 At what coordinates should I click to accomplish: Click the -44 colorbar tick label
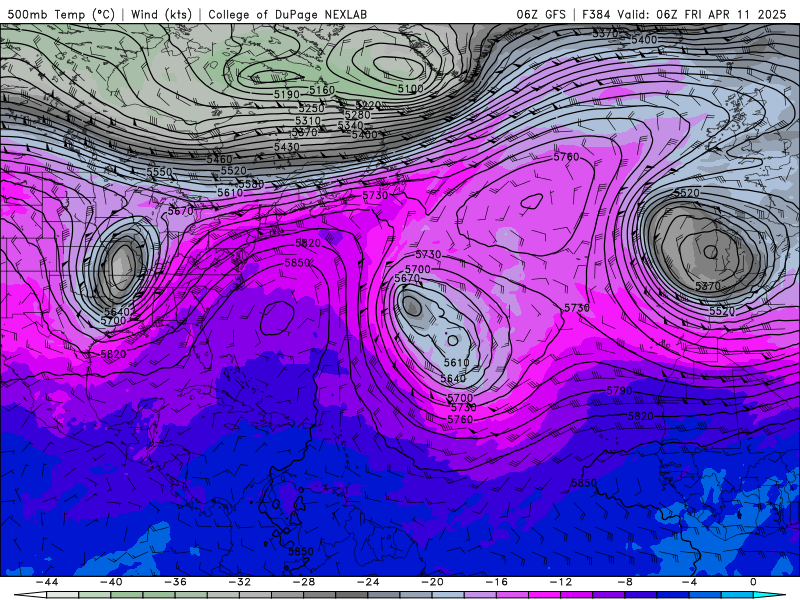click(x=47, y=582)
